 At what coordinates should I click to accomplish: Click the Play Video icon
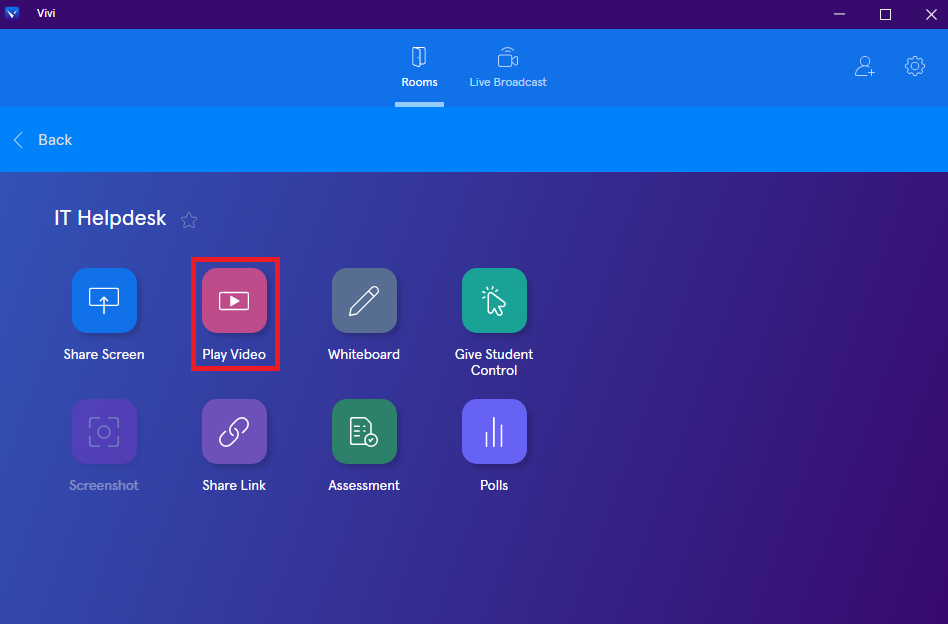coord(234,300)
